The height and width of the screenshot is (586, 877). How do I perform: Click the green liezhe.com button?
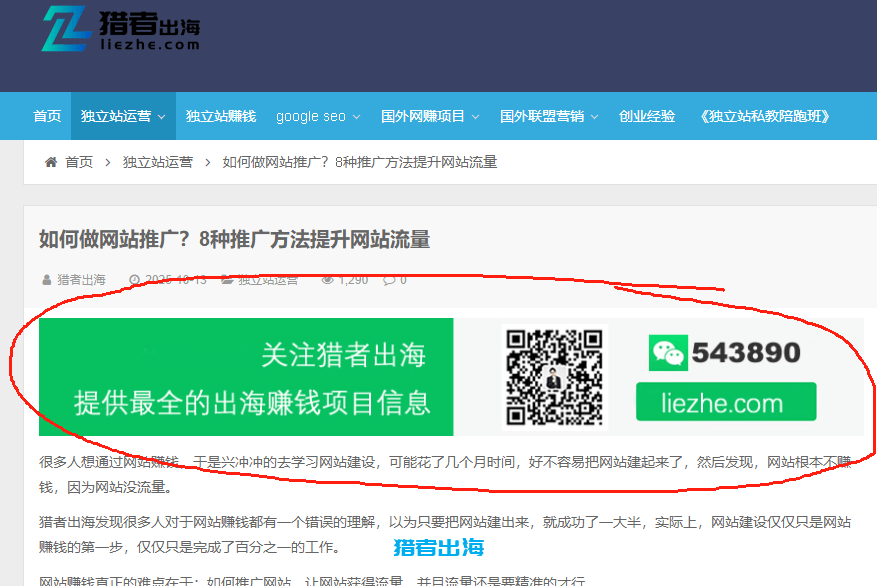pyautogui.click(x=726, y=403)
